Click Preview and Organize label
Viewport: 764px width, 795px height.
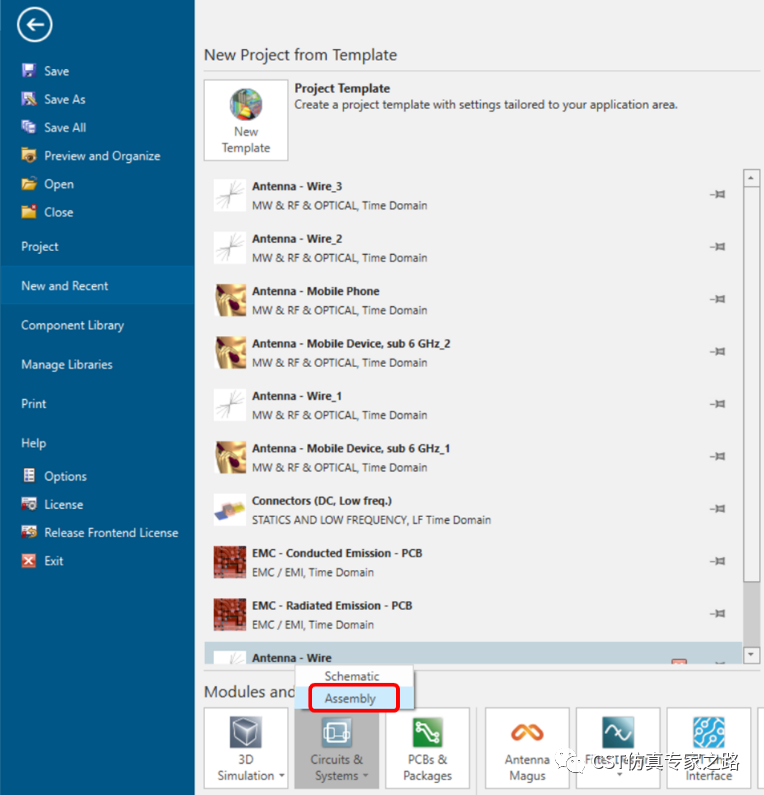102,156
